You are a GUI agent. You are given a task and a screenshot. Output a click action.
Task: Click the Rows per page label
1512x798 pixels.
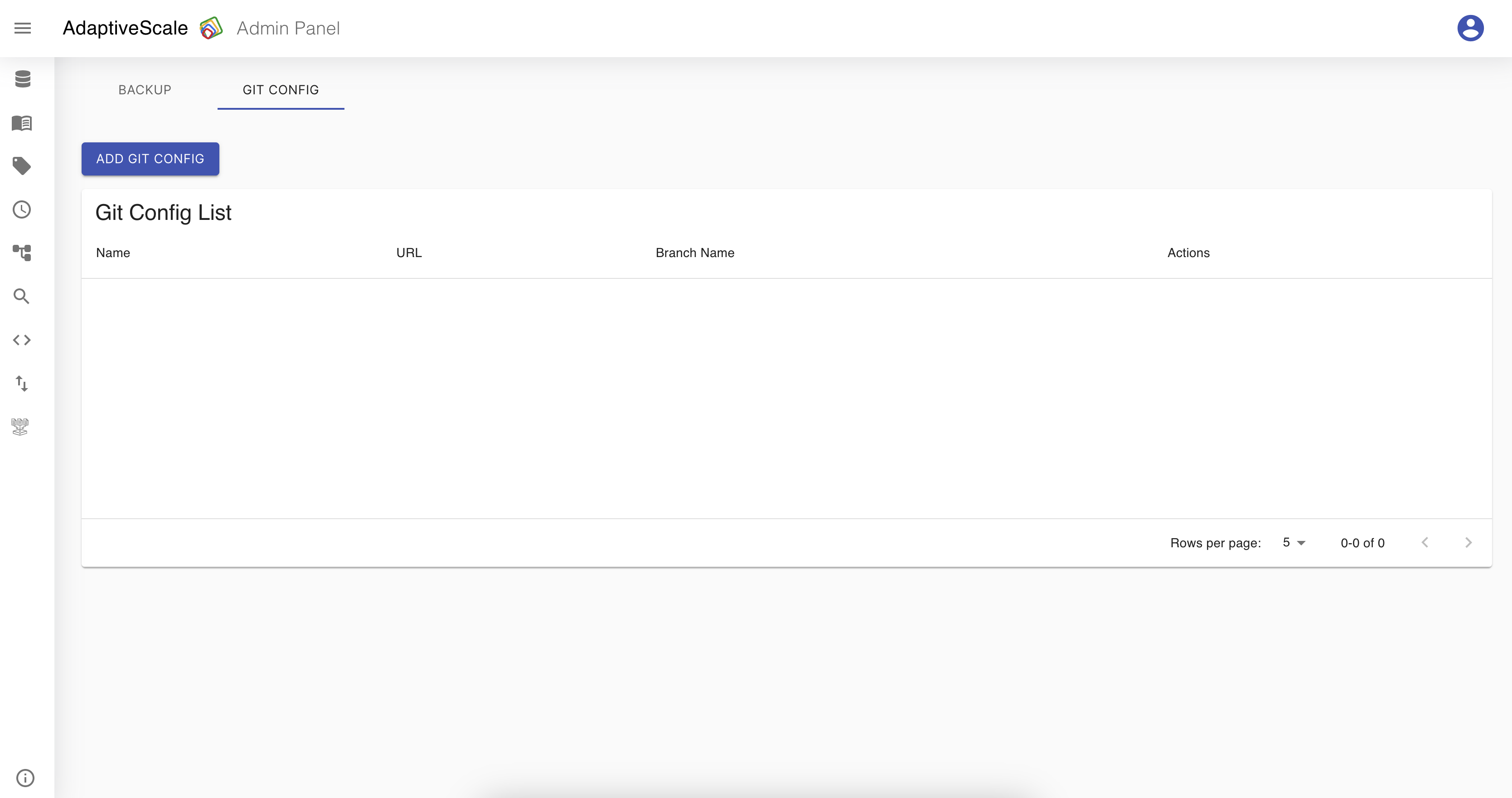click(1216, 543)
